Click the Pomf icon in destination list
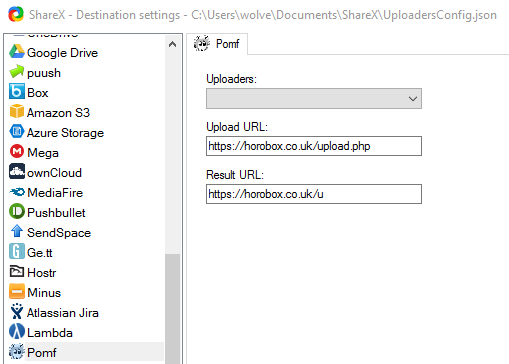 (17, 352)
